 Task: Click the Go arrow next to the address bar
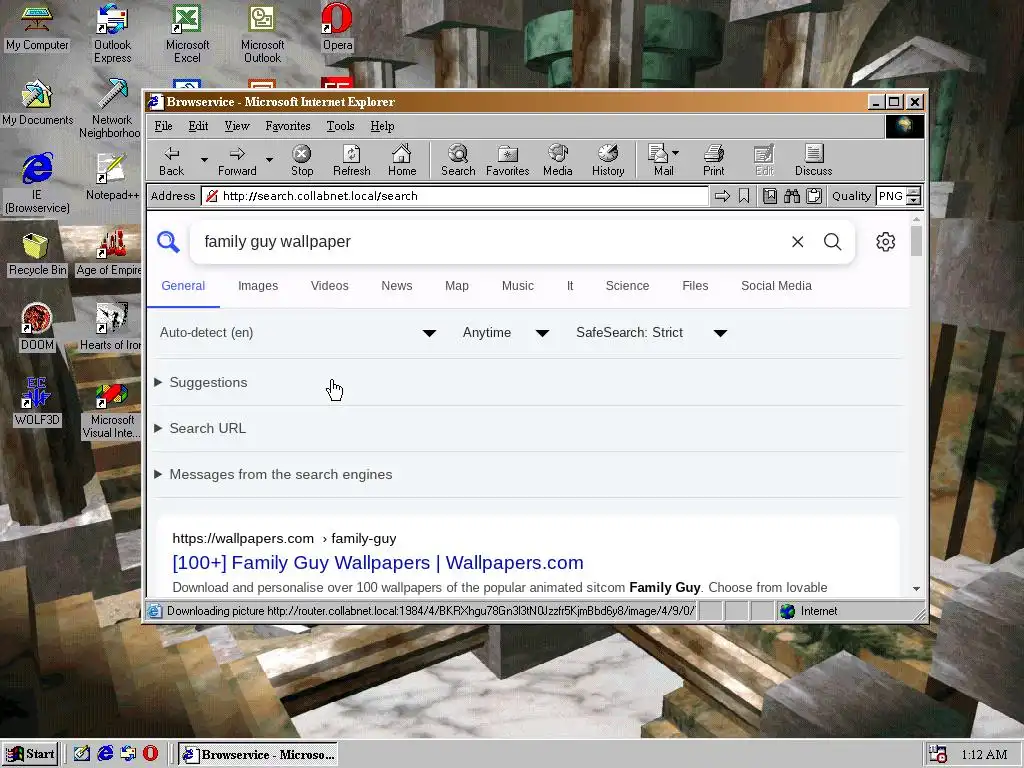tap(722, 196)
